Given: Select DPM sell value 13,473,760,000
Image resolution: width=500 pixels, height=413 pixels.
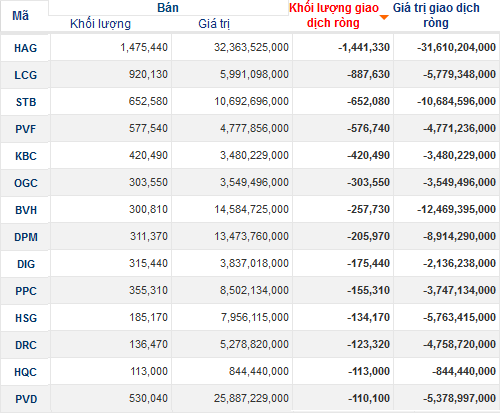Looking at the screenshot, I should tap(251, 236).
